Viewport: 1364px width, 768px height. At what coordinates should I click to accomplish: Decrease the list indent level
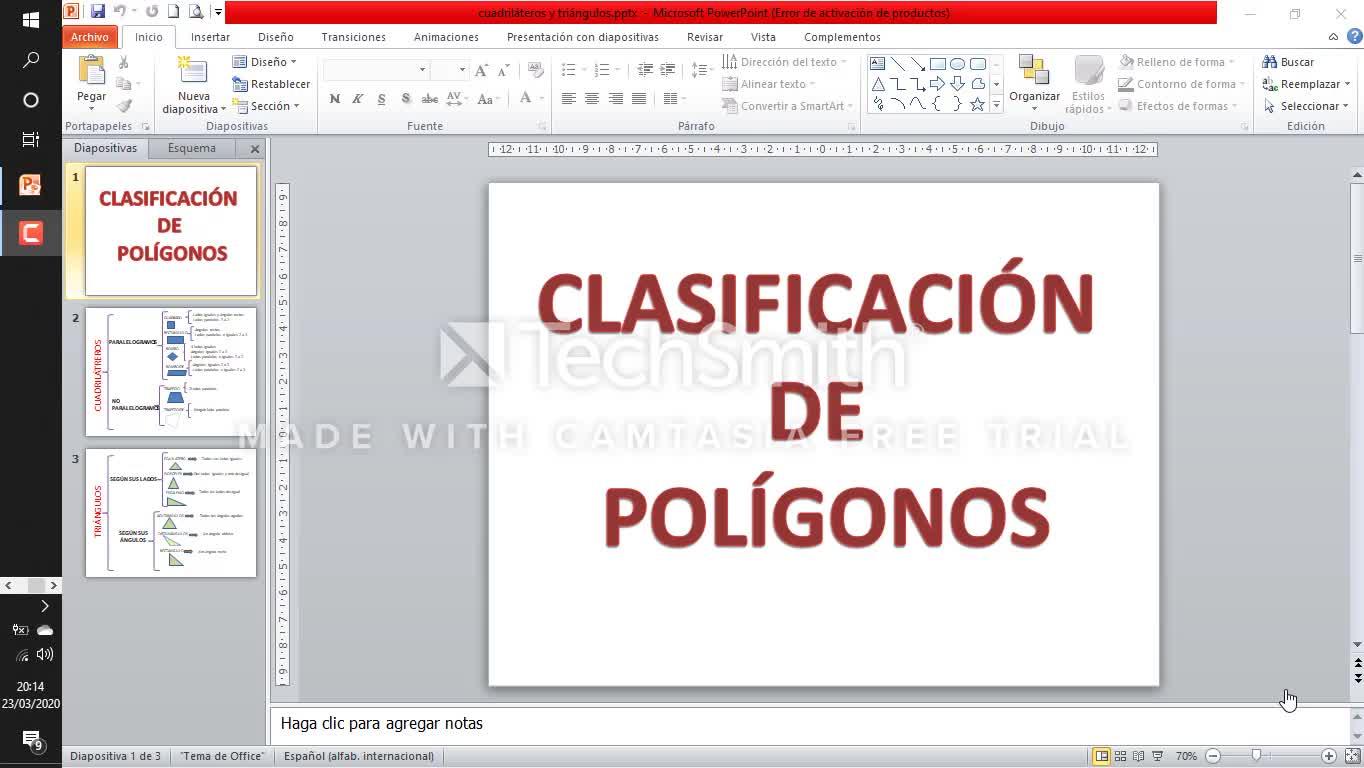click(645, 70)
